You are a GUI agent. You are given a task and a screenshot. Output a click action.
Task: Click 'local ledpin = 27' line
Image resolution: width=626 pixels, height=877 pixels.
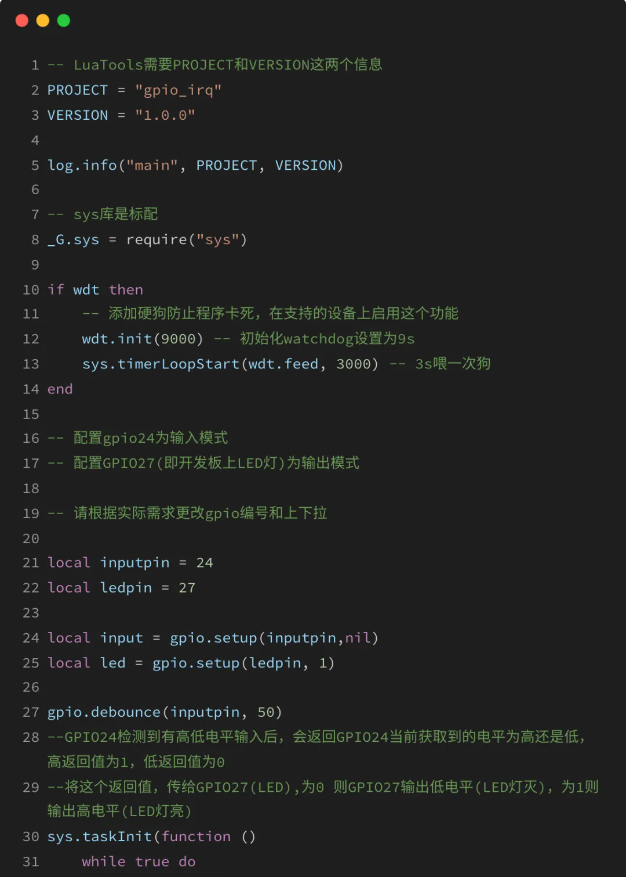tap(121, 588)
